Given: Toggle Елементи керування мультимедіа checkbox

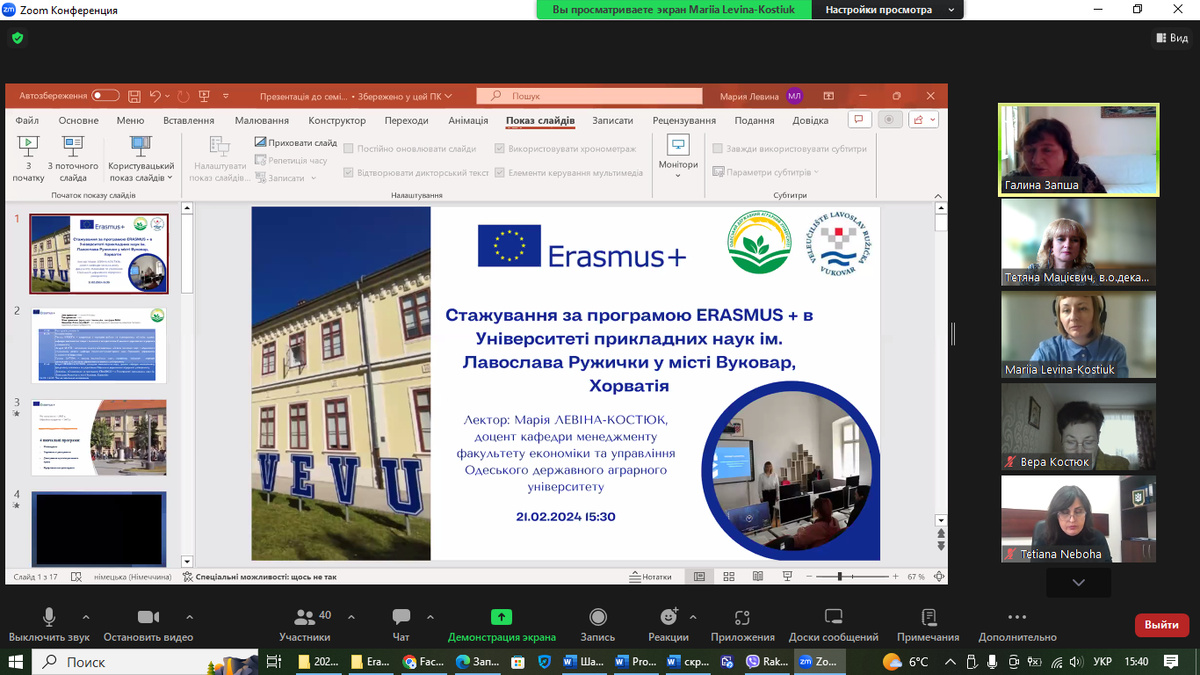Looking at the screenshot, I should [500, 172].
